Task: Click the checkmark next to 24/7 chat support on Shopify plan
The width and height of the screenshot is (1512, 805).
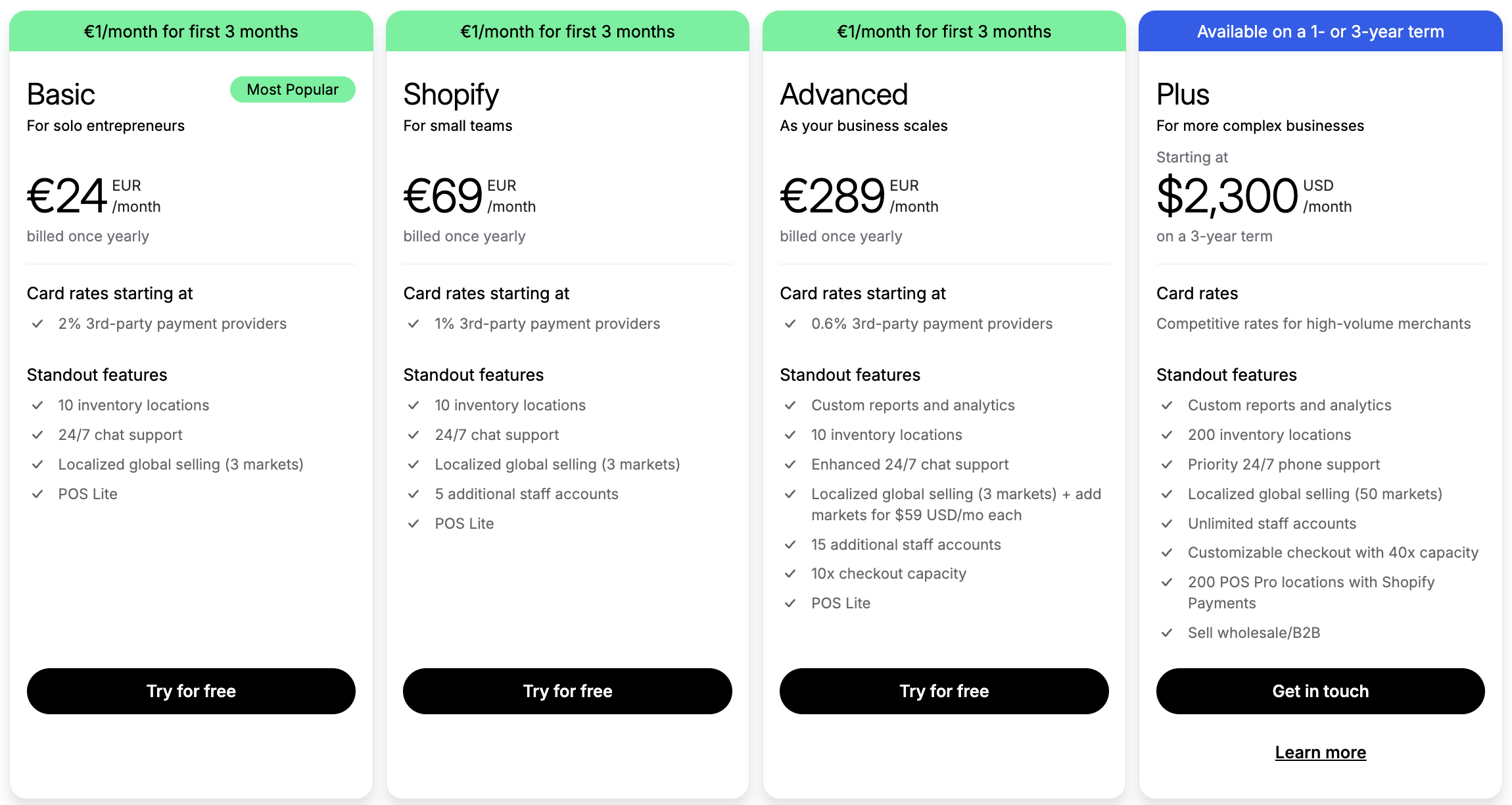Action: (x=413, y=435)
